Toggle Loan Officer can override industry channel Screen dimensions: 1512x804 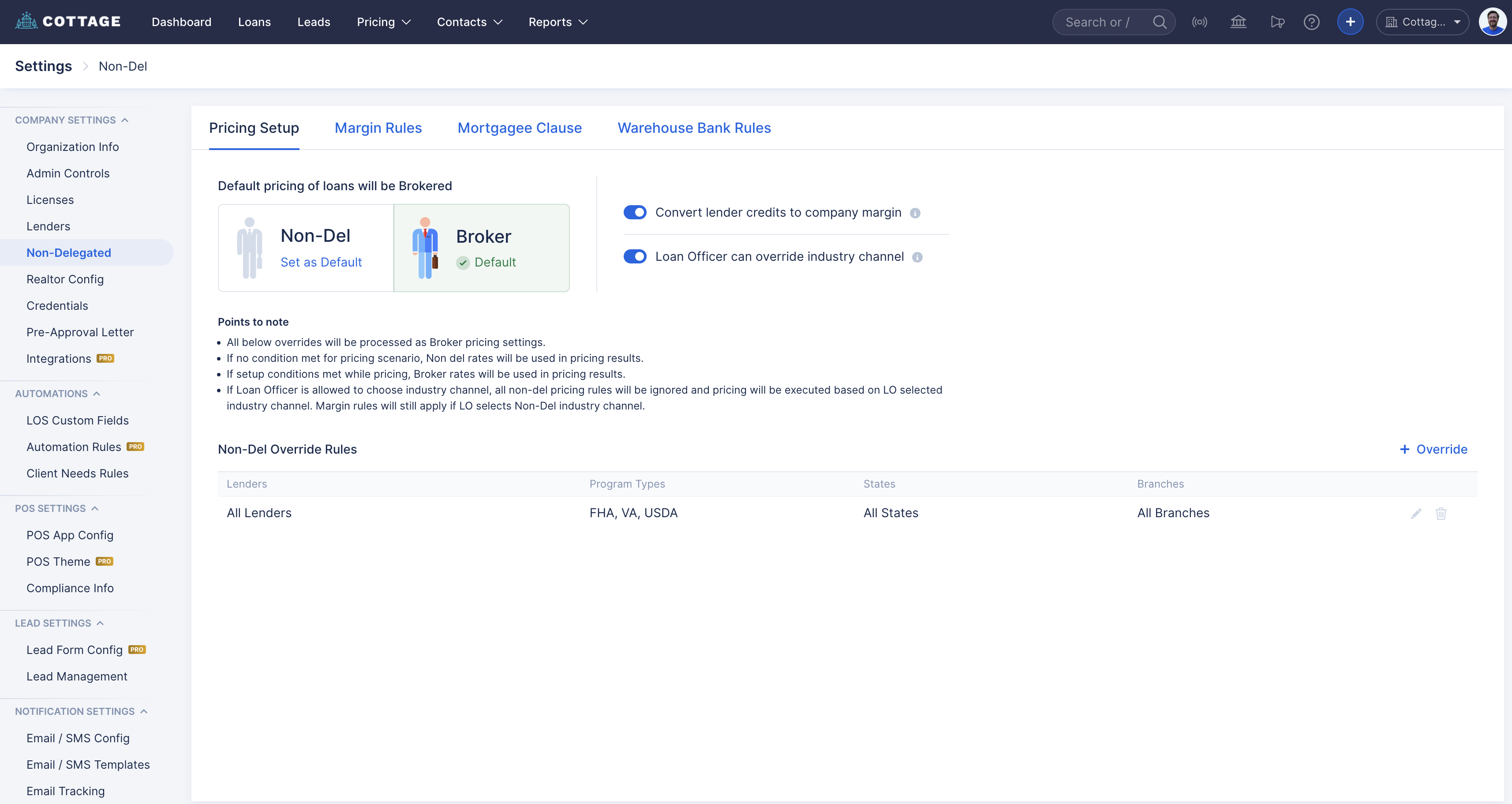click(x=635, y=256)
